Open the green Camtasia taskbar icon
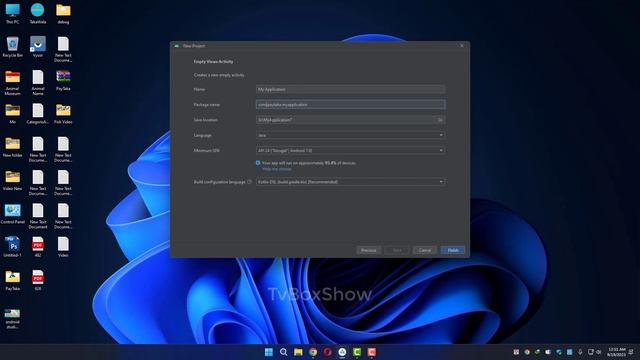 pos(357,352)
